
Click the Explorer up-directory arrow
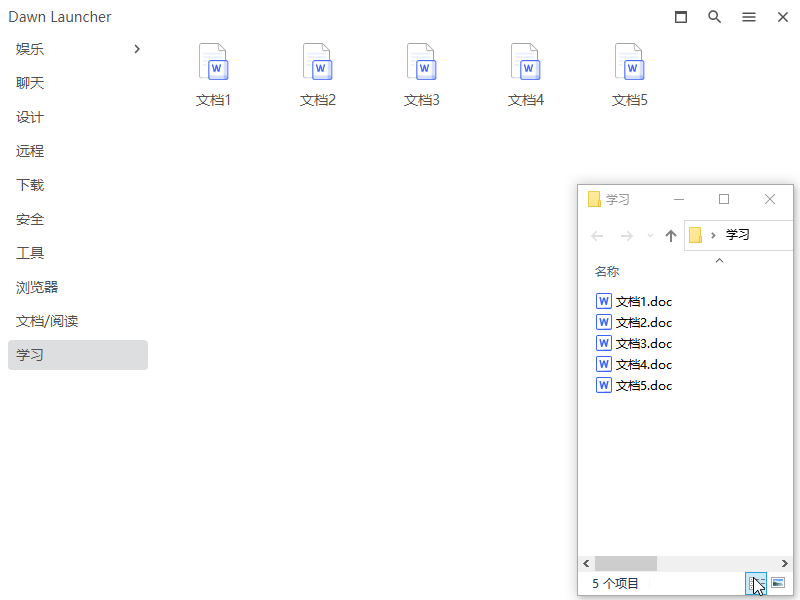click(x=671, y=236)
